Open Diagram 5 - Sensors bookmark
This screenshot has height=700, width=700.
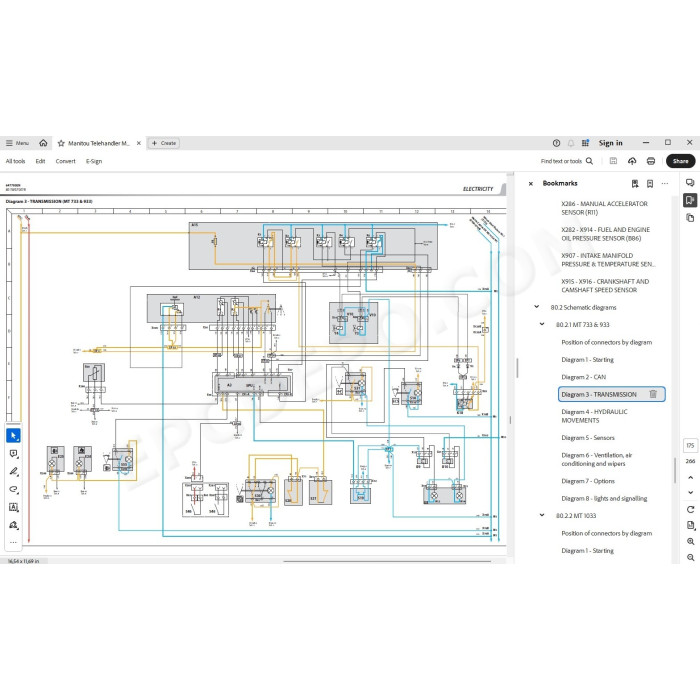tap(588, 438)
